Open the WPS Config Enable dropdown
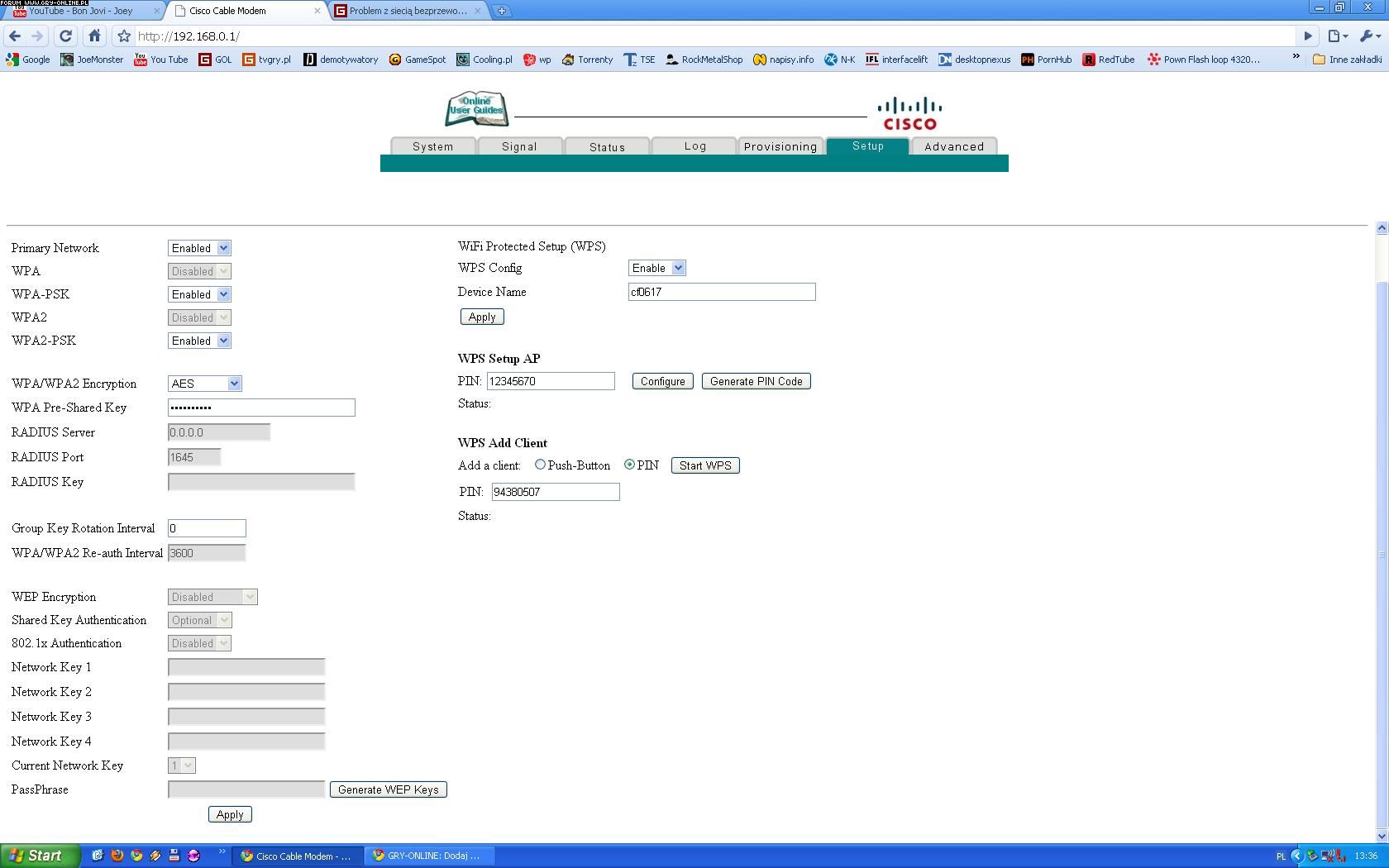 coord(656,268)
